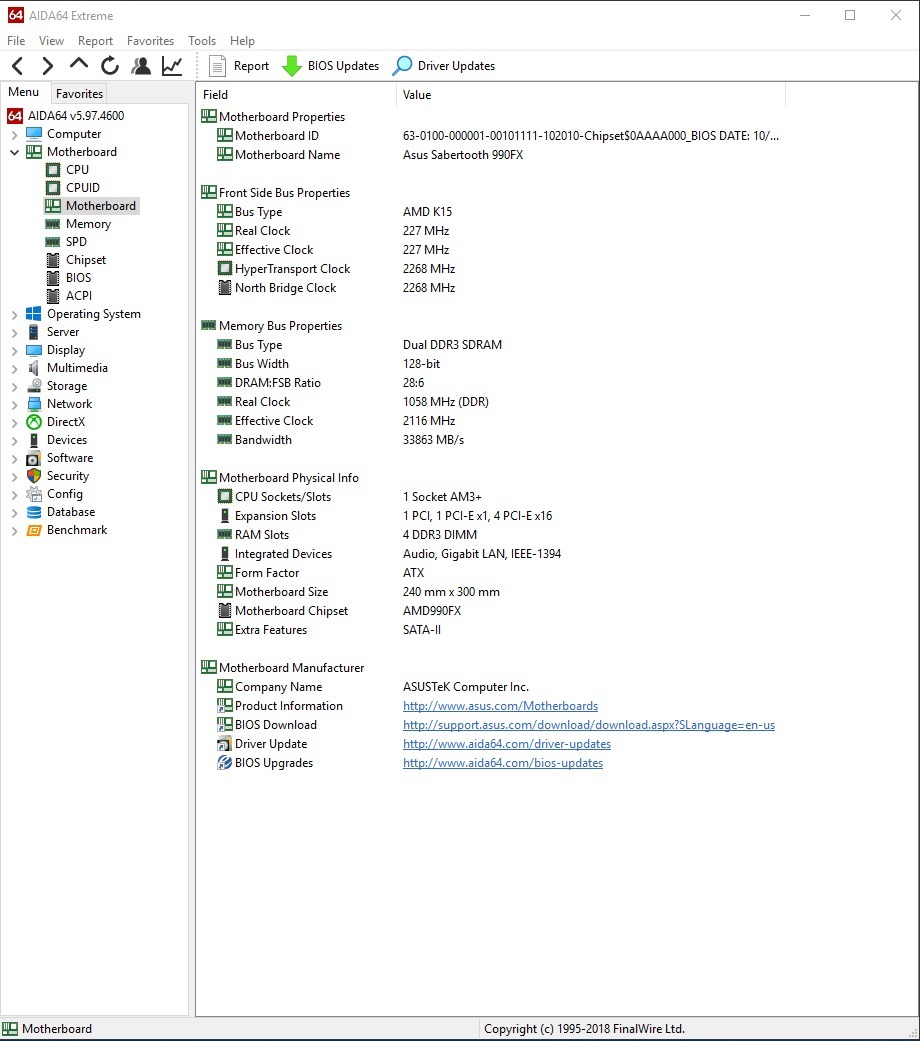Viewport: 920px width, 1041px height.
Task: Open the user-silhouette toolbar icon
Action: coord(141,66)
